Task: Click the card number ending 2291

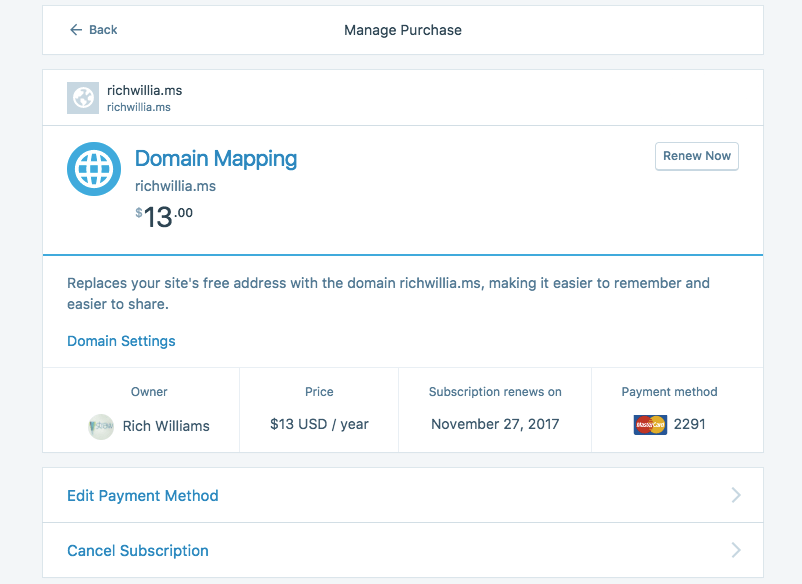Action: point(689,424)
